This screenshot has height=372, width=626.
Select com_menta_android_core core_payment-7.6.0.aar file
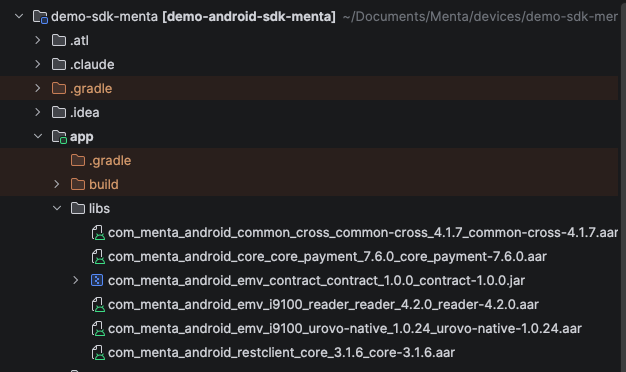[327, 257]
